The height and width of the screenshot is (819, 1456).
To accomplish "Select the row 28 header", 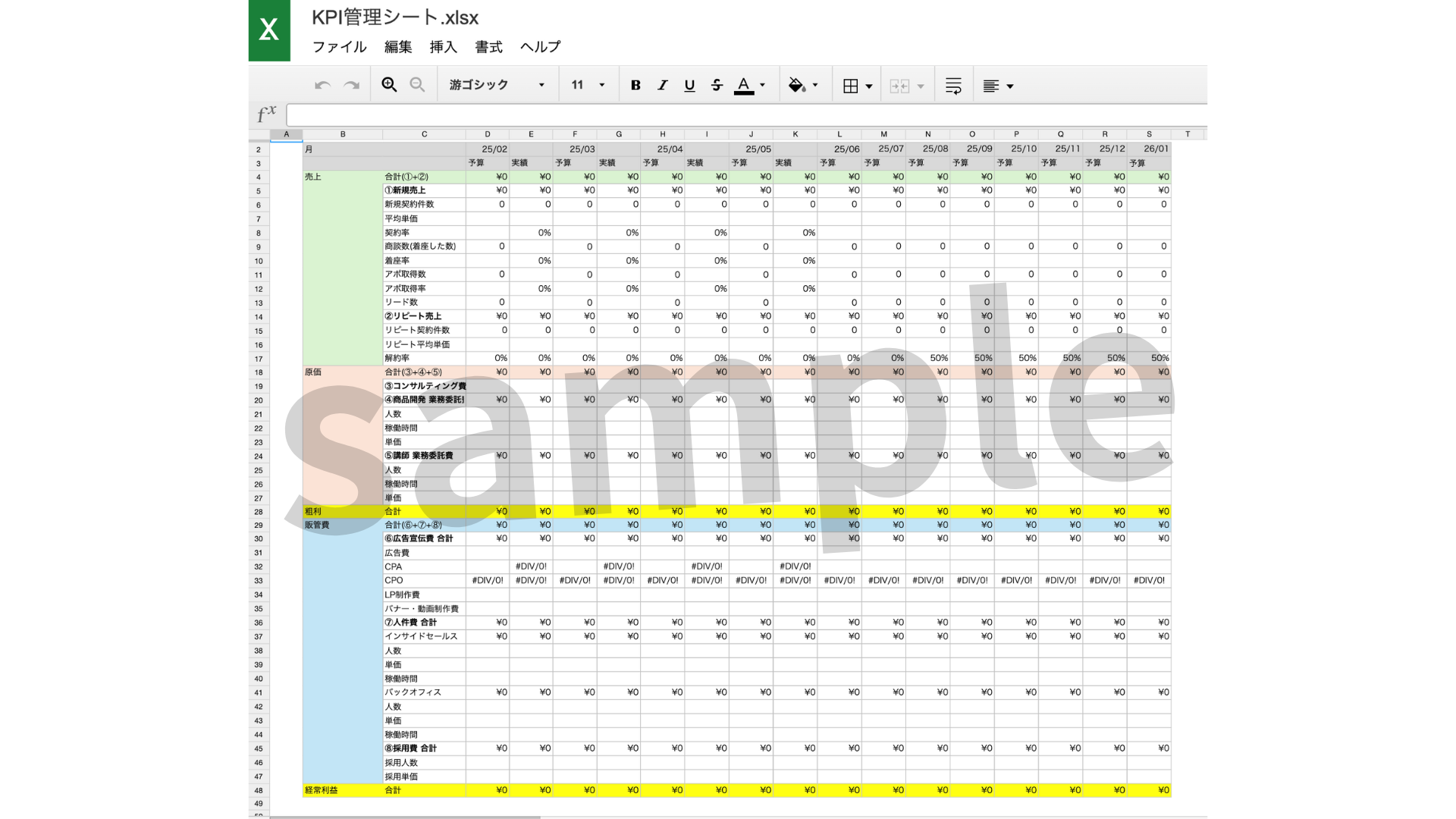I will [259, 512].
